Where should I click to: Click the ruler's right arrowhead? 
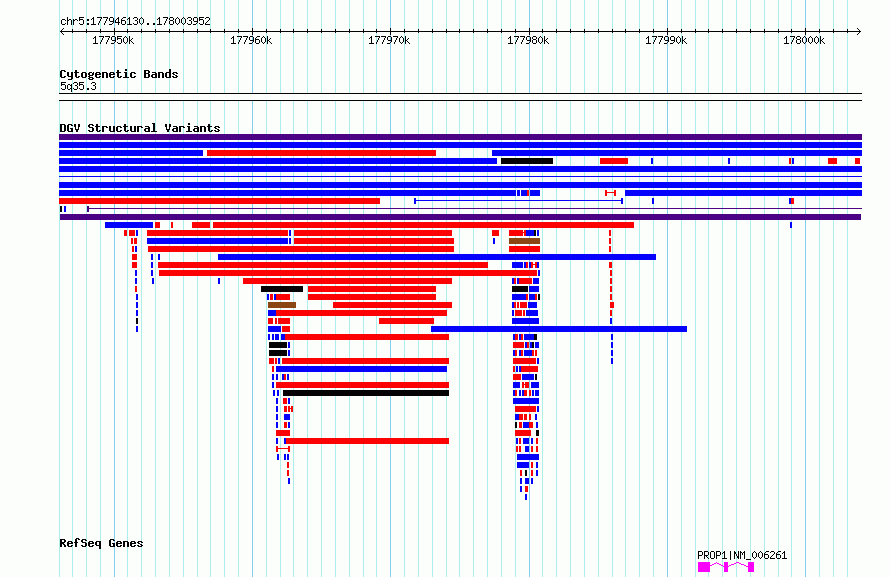click(859, 31)
